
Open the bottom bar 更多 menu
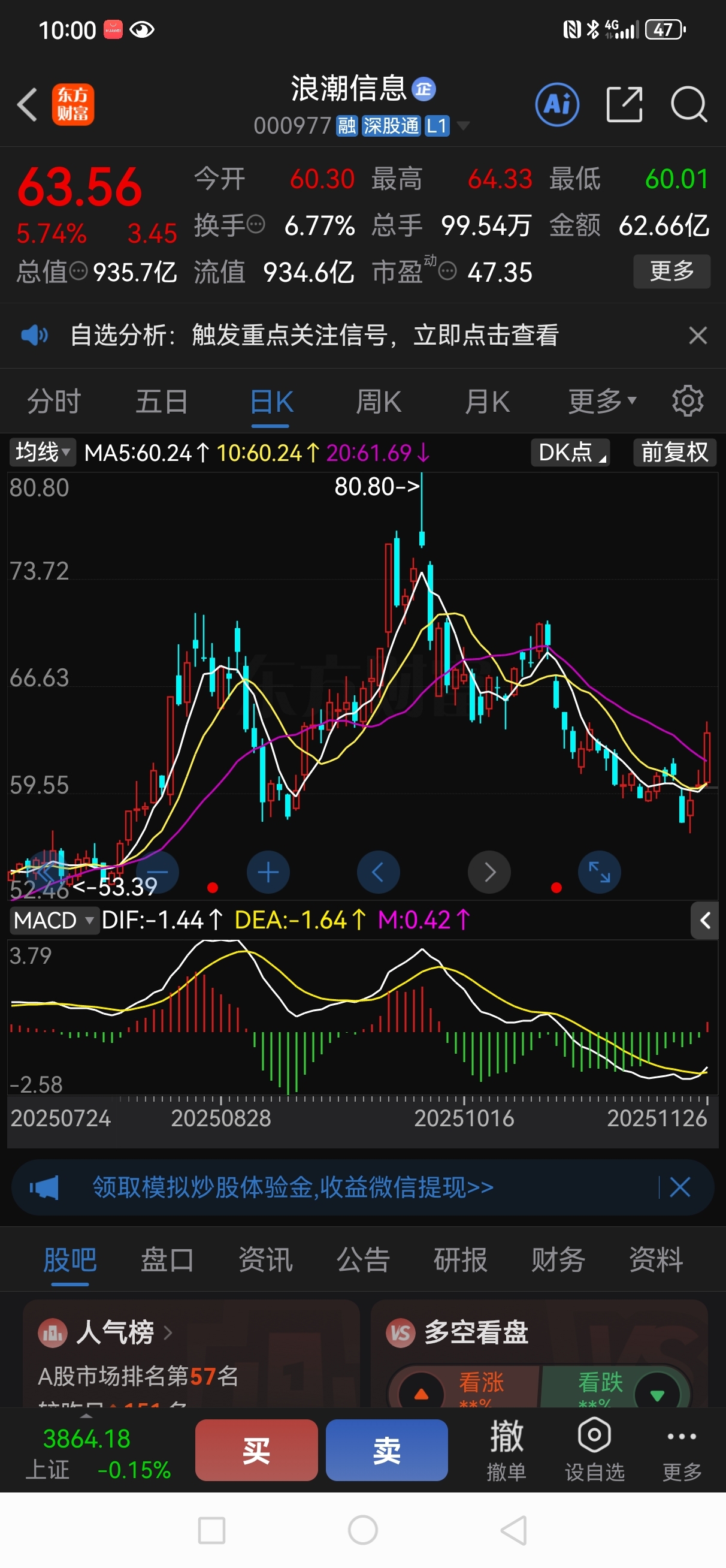click(x=682, y=1451)
